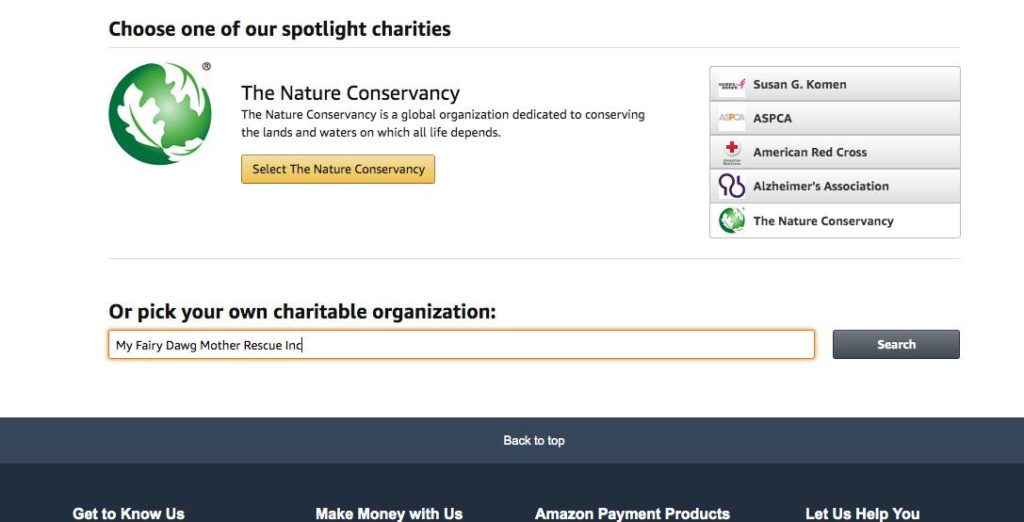Click the ASPCA logo icon

point(731,118)
